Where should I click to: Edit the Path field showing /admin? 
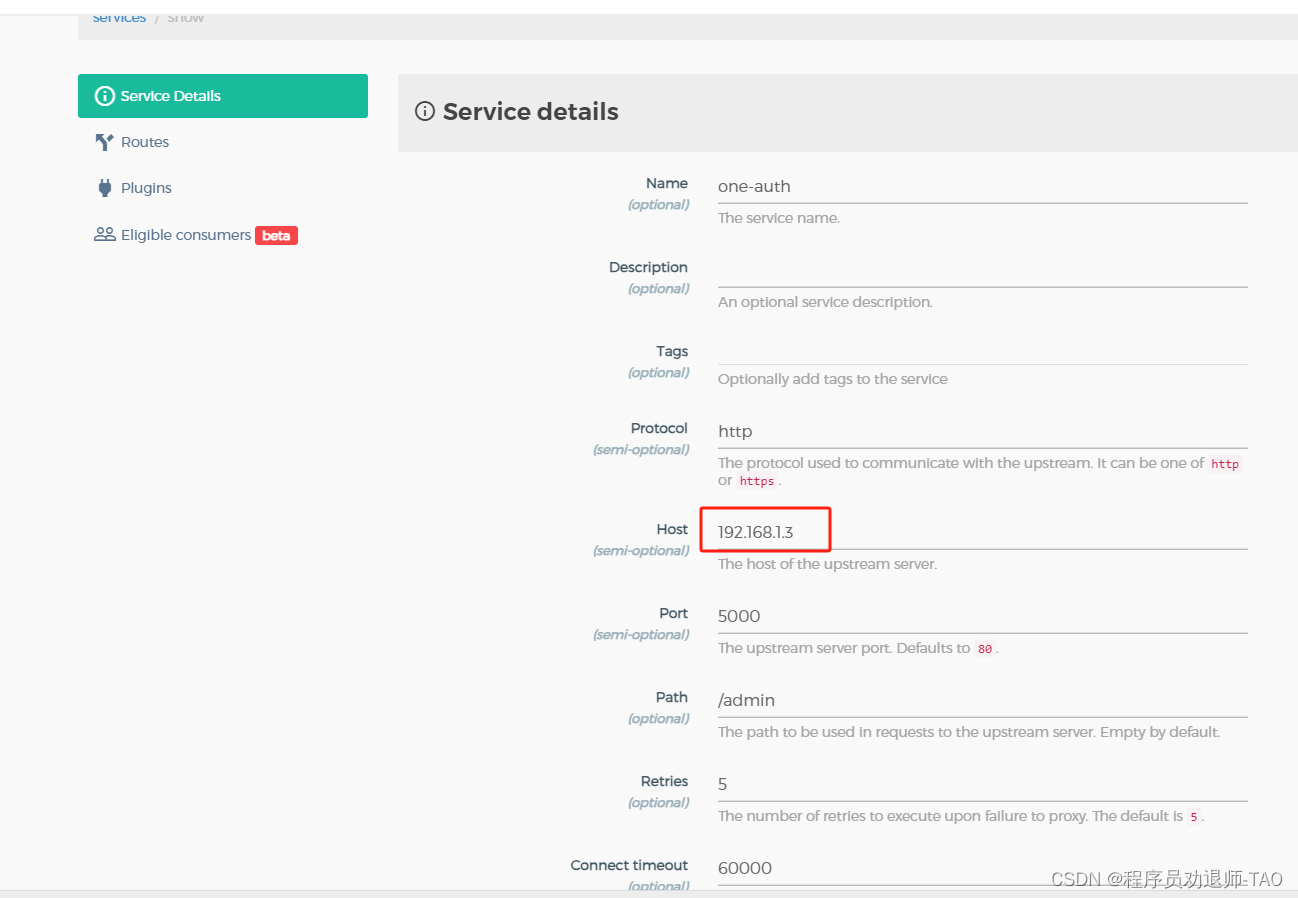(x=983, y=701)
